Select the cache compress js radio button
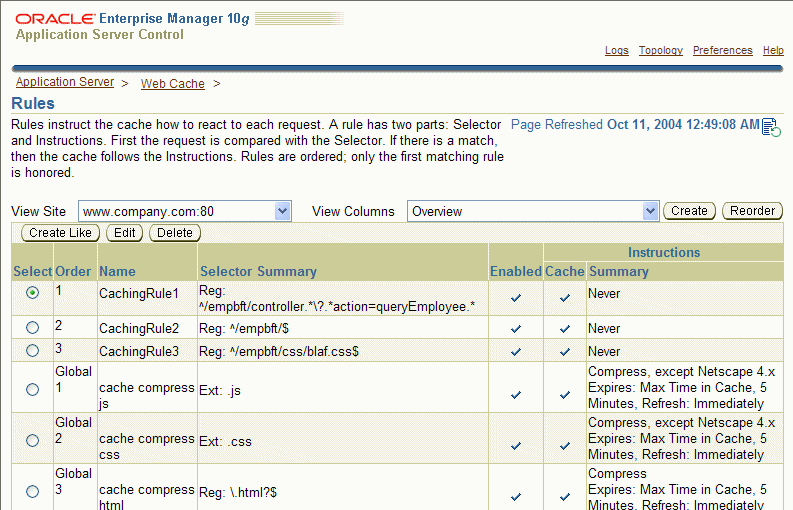The width and height of the screenshot is (793, 510). tap(32, 389)
